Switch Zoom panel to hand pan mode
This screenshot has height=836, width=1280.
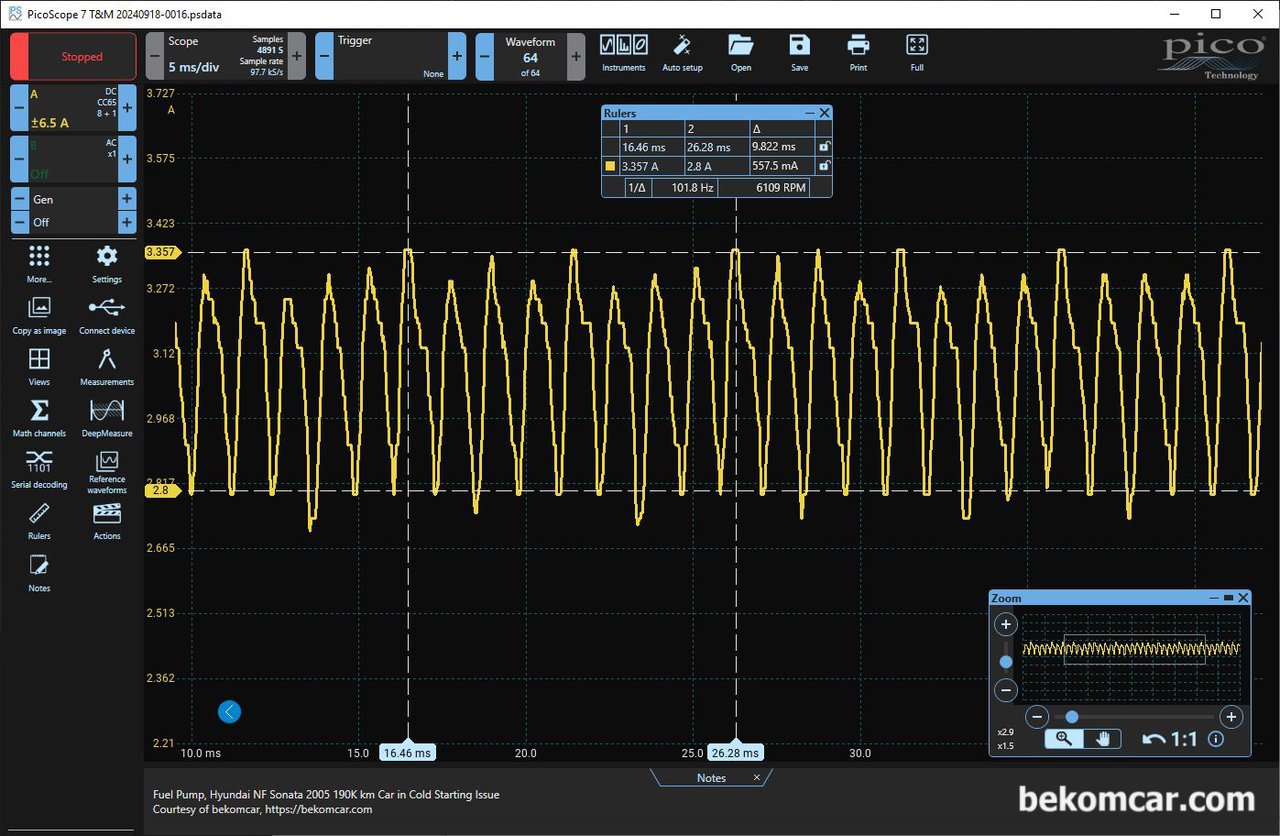(x=1102, y=739)
